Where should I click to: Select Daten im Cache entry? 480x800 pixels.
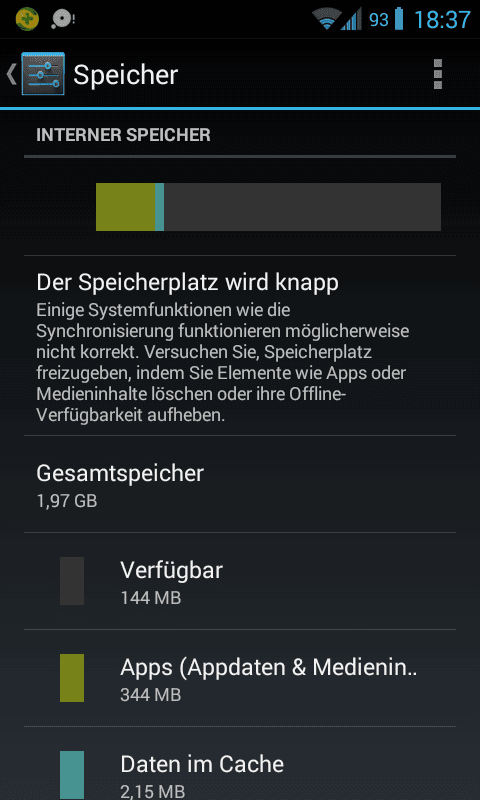(x=240, y=764)
